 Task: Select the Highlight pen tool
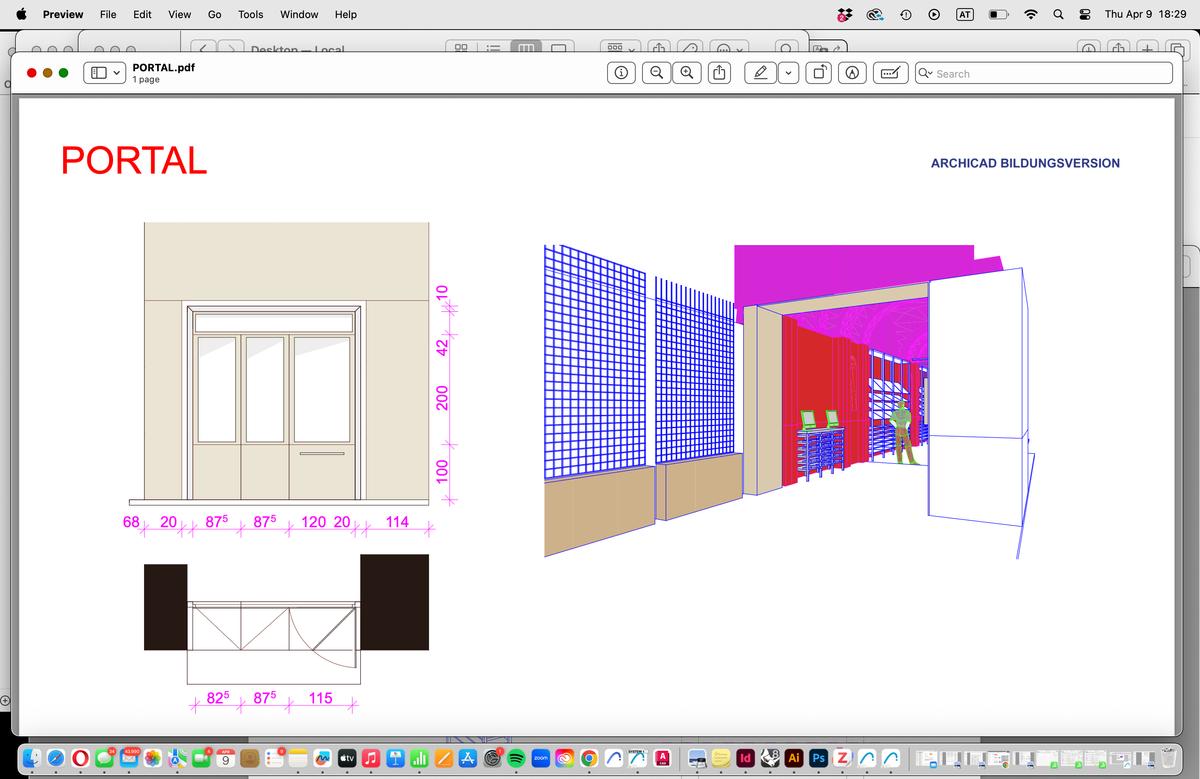coord(760,73)
